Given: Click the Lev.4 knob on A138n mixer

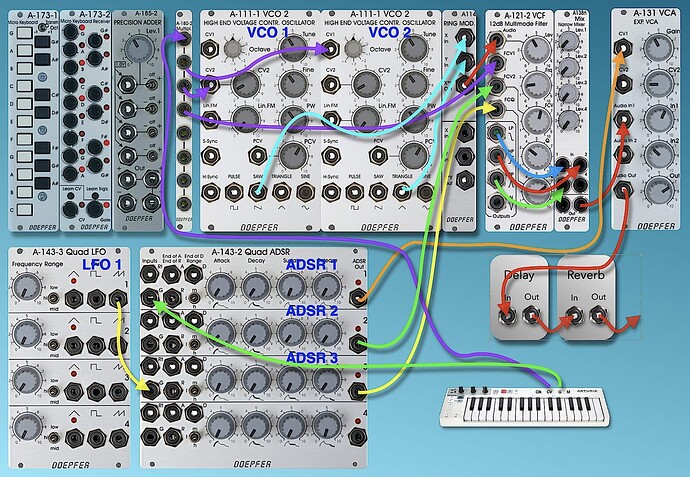Looking at the screenshot, I should point(569,120).
